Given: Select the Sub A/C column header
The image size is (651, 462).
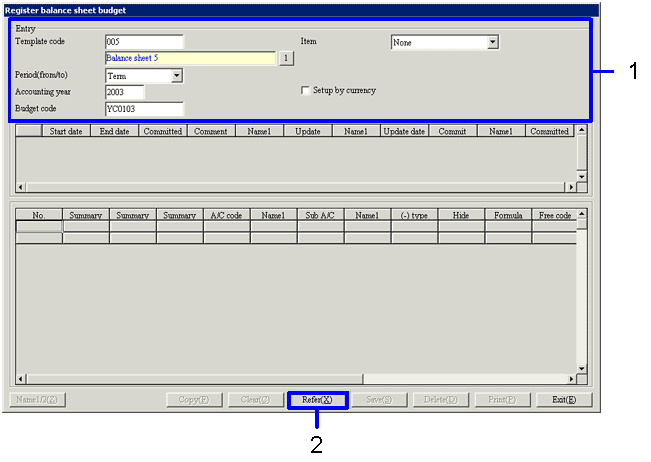Looking at the screenshot, I should coord(320,215).
